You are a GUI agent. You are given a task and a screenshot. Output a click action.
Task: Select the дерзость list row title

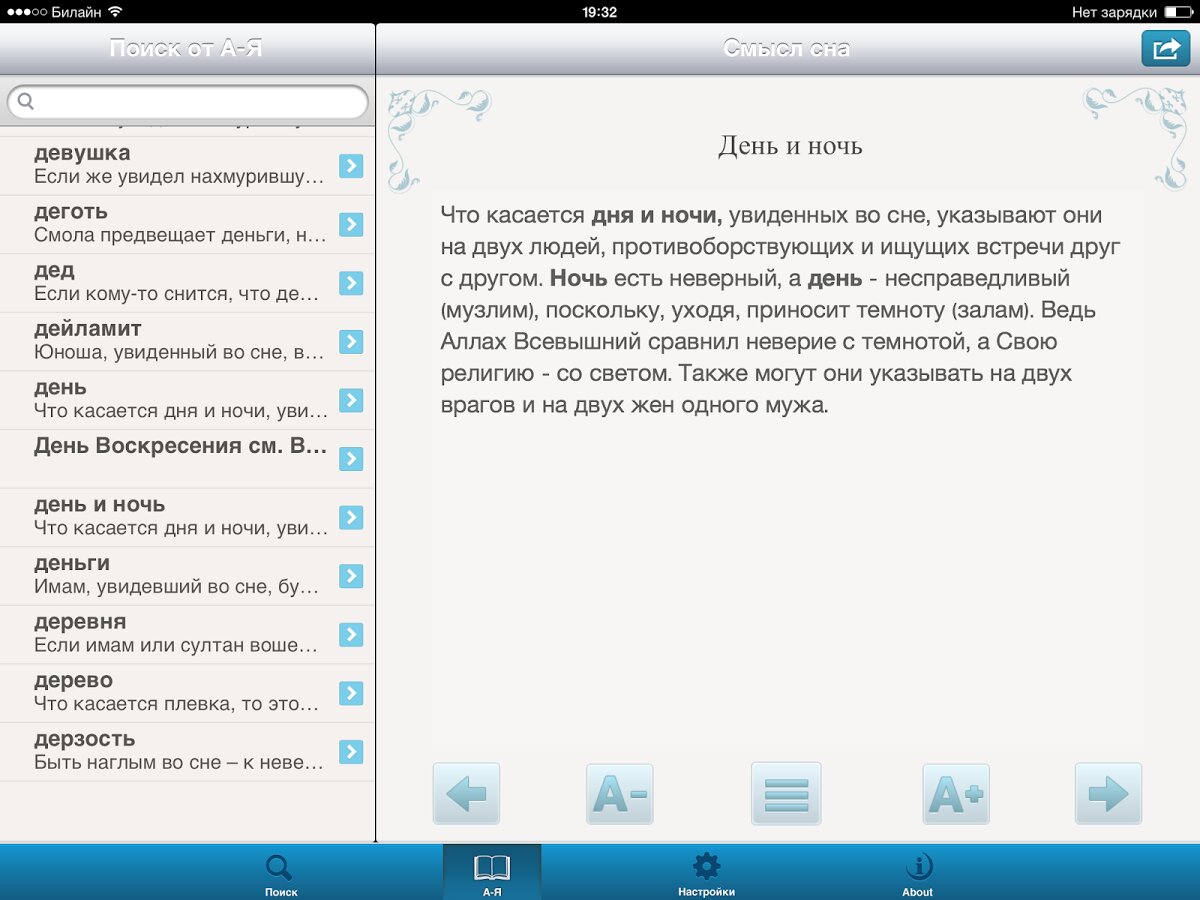tap(84, 738)
